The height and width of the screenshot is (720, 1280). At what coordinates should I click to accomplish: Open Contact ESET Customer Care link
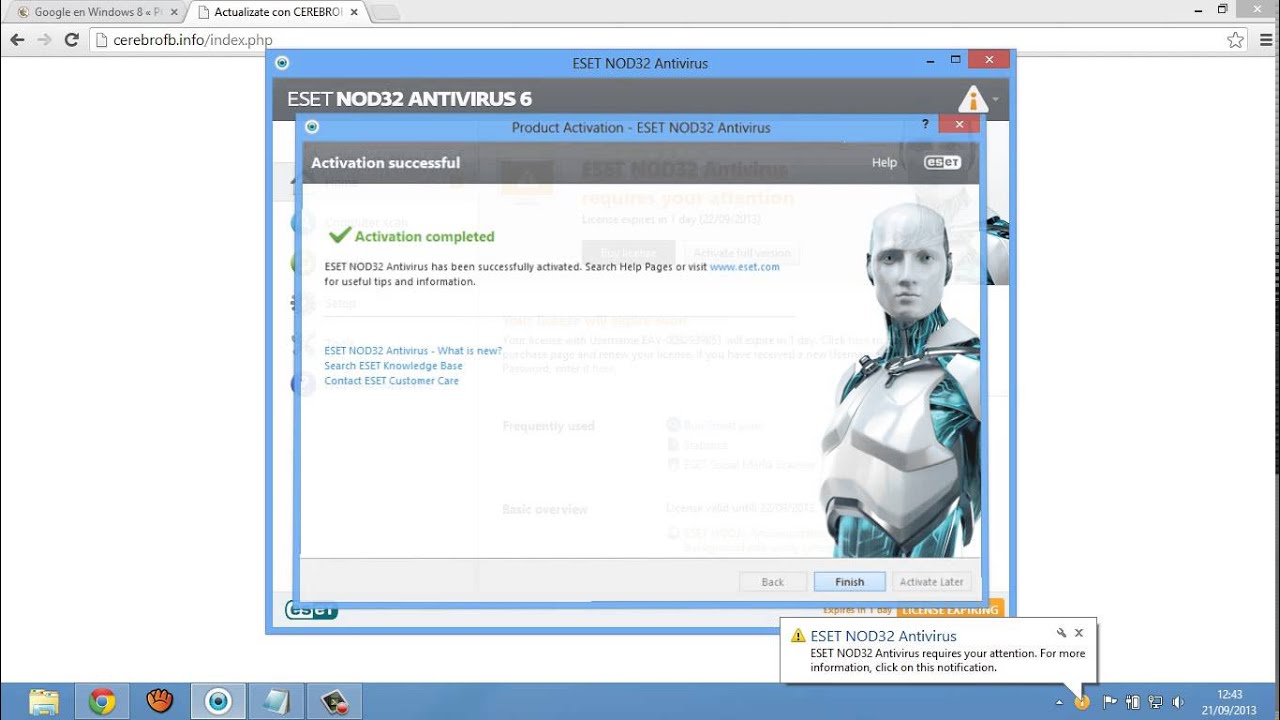(x=391, y=381)
